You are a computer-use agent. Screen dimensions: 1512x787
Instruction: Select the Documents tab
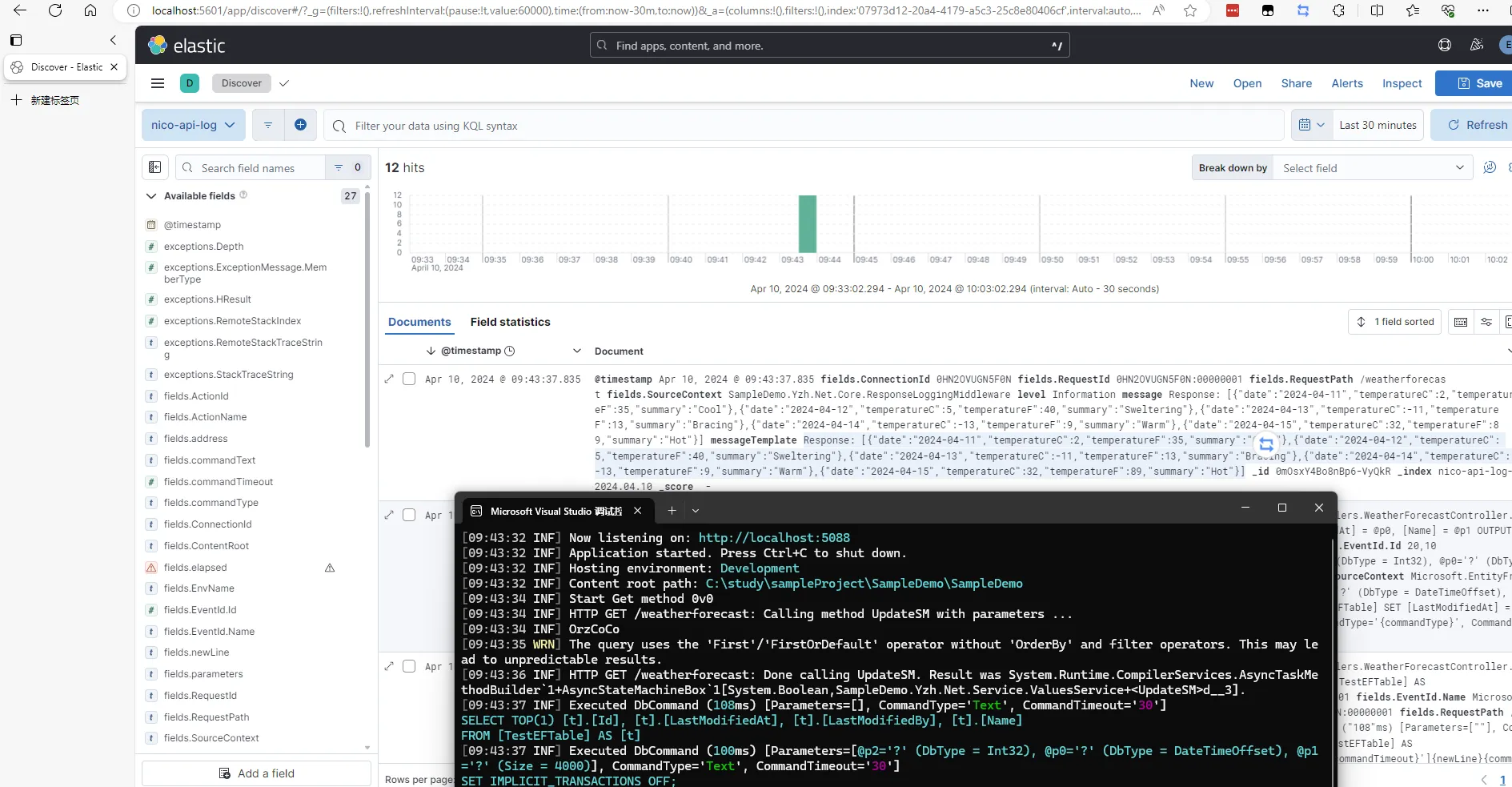pyautogui.click(x=419, y=322)
